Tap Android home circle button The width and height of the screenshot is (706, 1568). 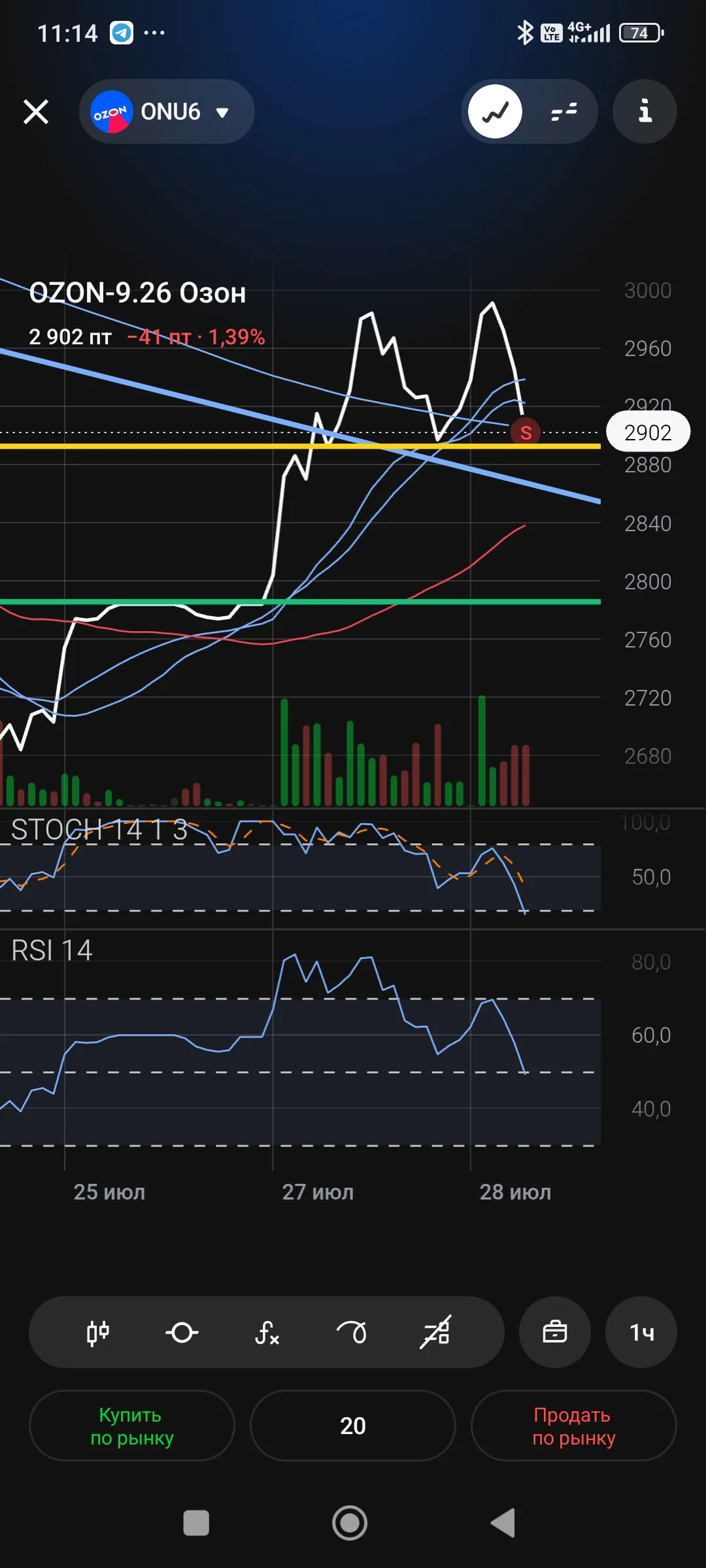[x=350, y=1523]
